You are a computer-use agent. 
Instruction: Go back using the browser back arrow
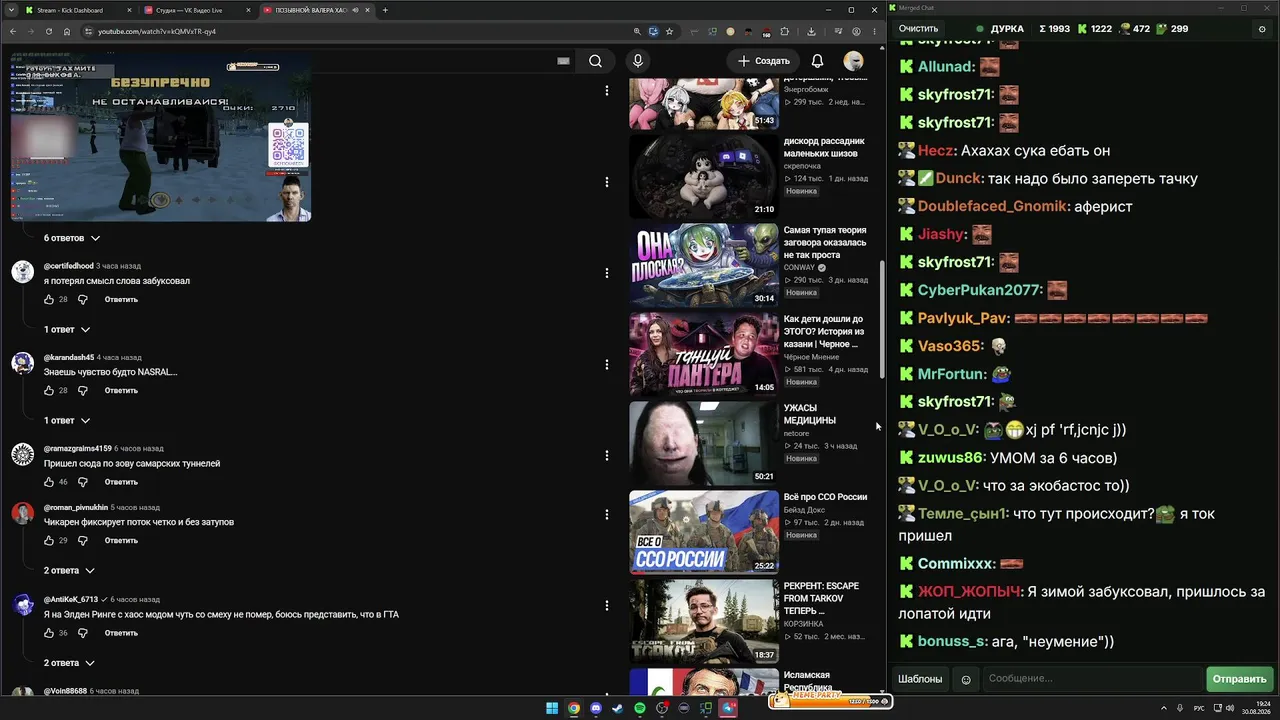14,31
